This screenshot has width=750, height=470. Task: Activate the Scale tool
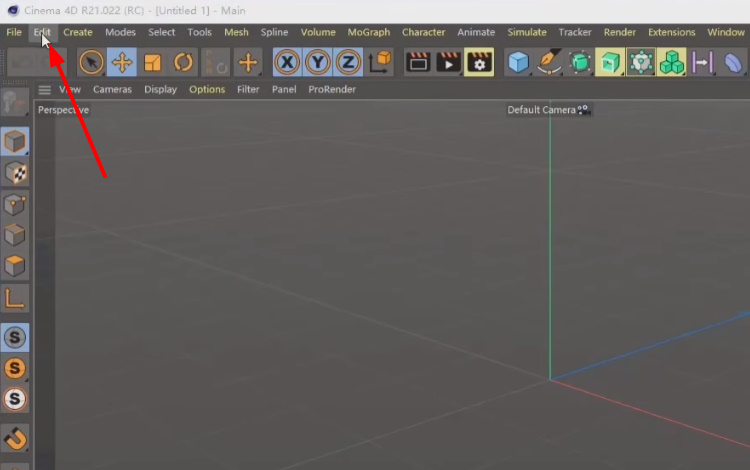(153, 62)
